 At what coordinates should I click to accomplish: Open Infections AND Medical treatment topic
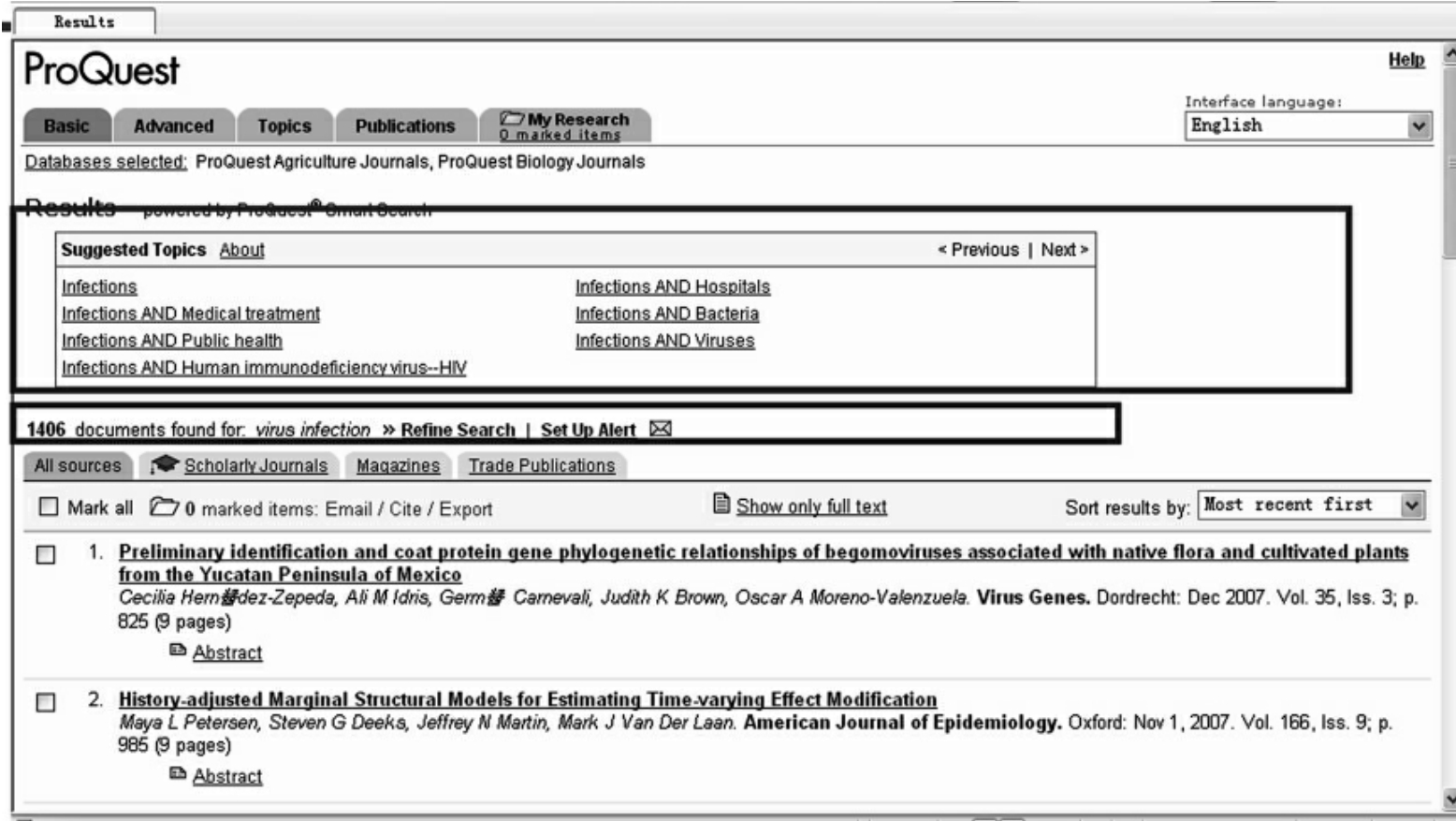click(191, 314)
